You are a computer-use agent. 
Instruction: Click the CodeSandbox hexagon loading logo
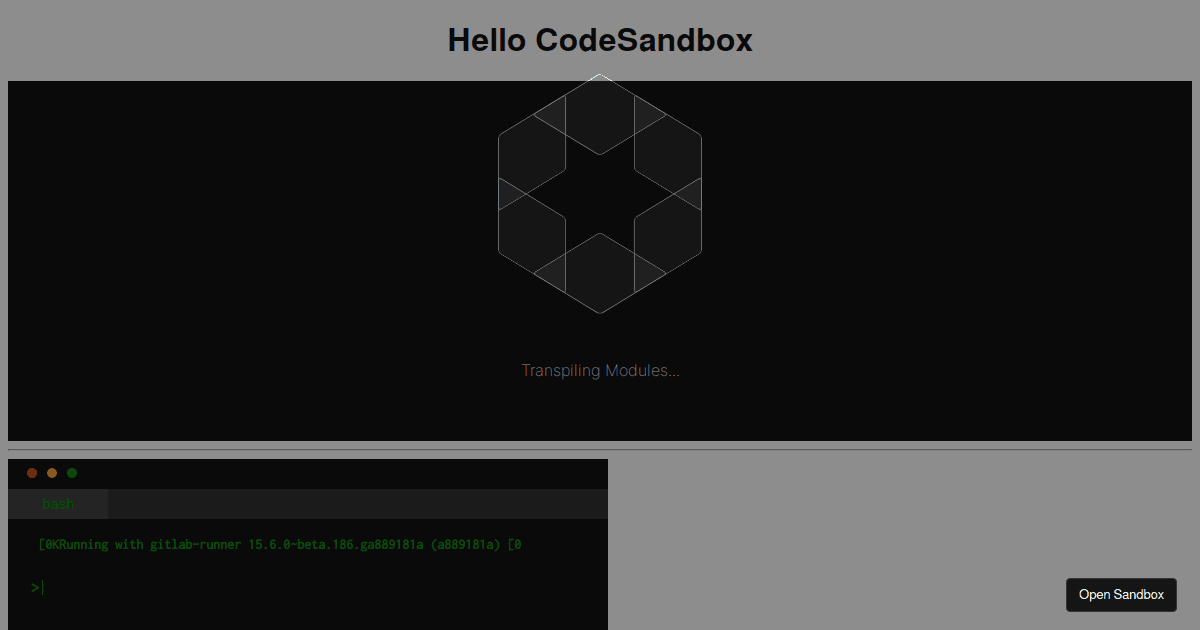pyautogui.click(x=600, y=194)
